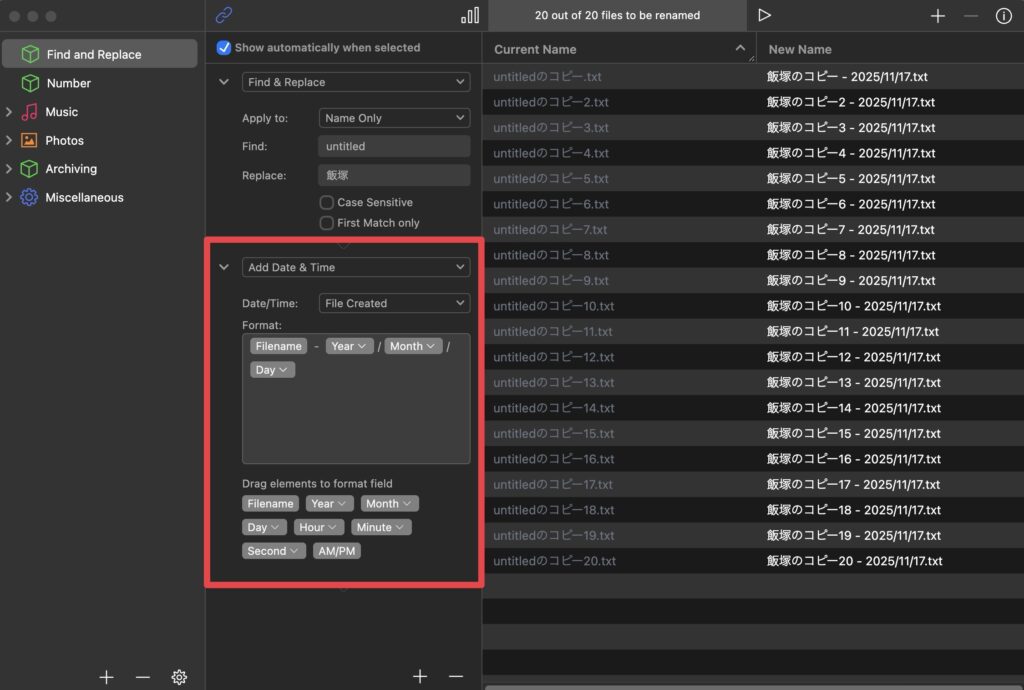1024x690 pixels.
Task: Click the gear icon below the sidebar
Action: click(179, 677)
